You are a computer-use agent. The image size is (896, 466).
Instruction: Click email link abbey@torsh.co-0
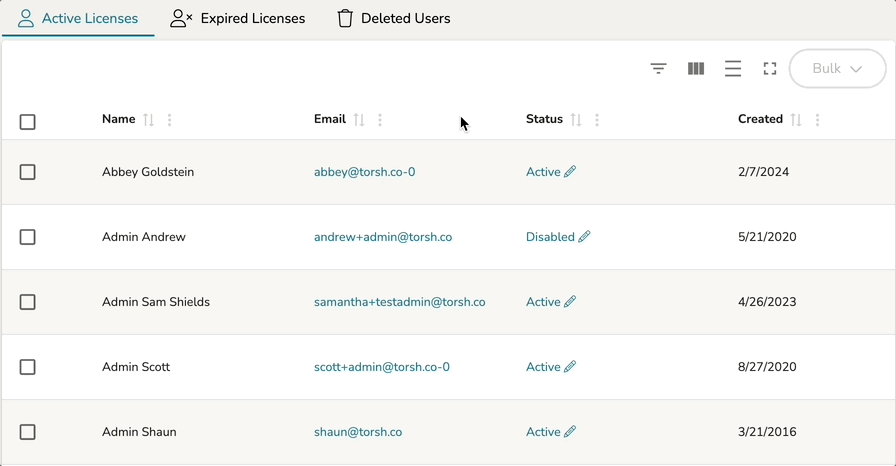coord(364,172)
